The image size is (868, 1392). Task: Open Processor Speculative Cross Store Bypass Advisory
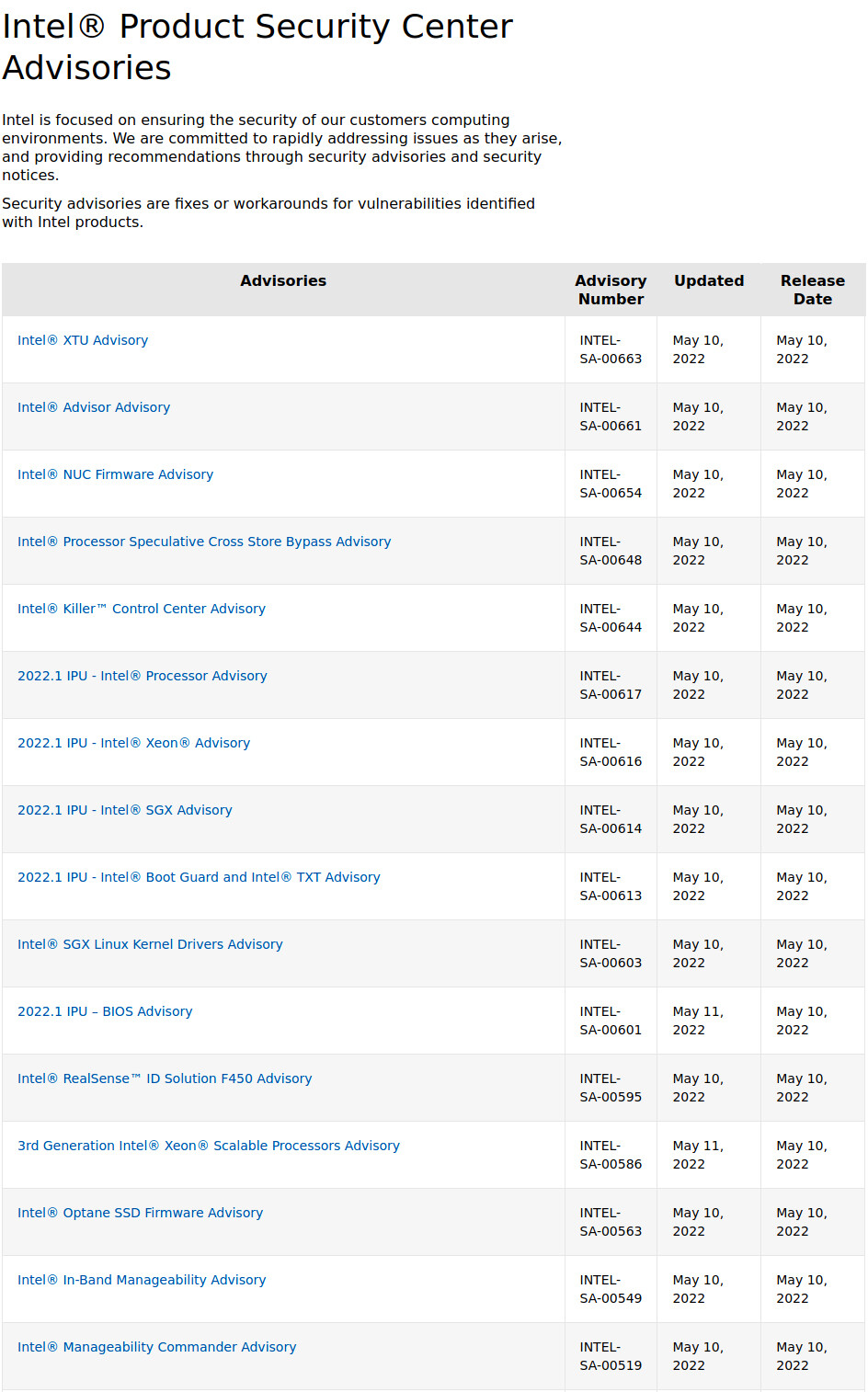(204, 542)
